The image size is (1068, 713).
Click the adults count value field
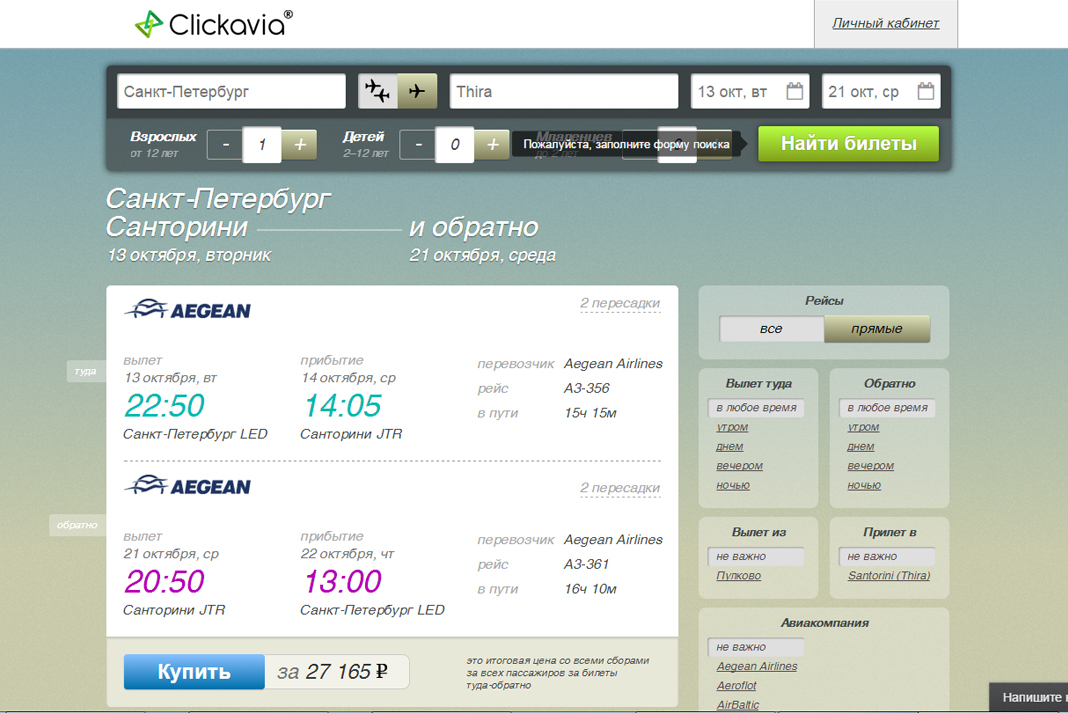(x=262, y=144)
